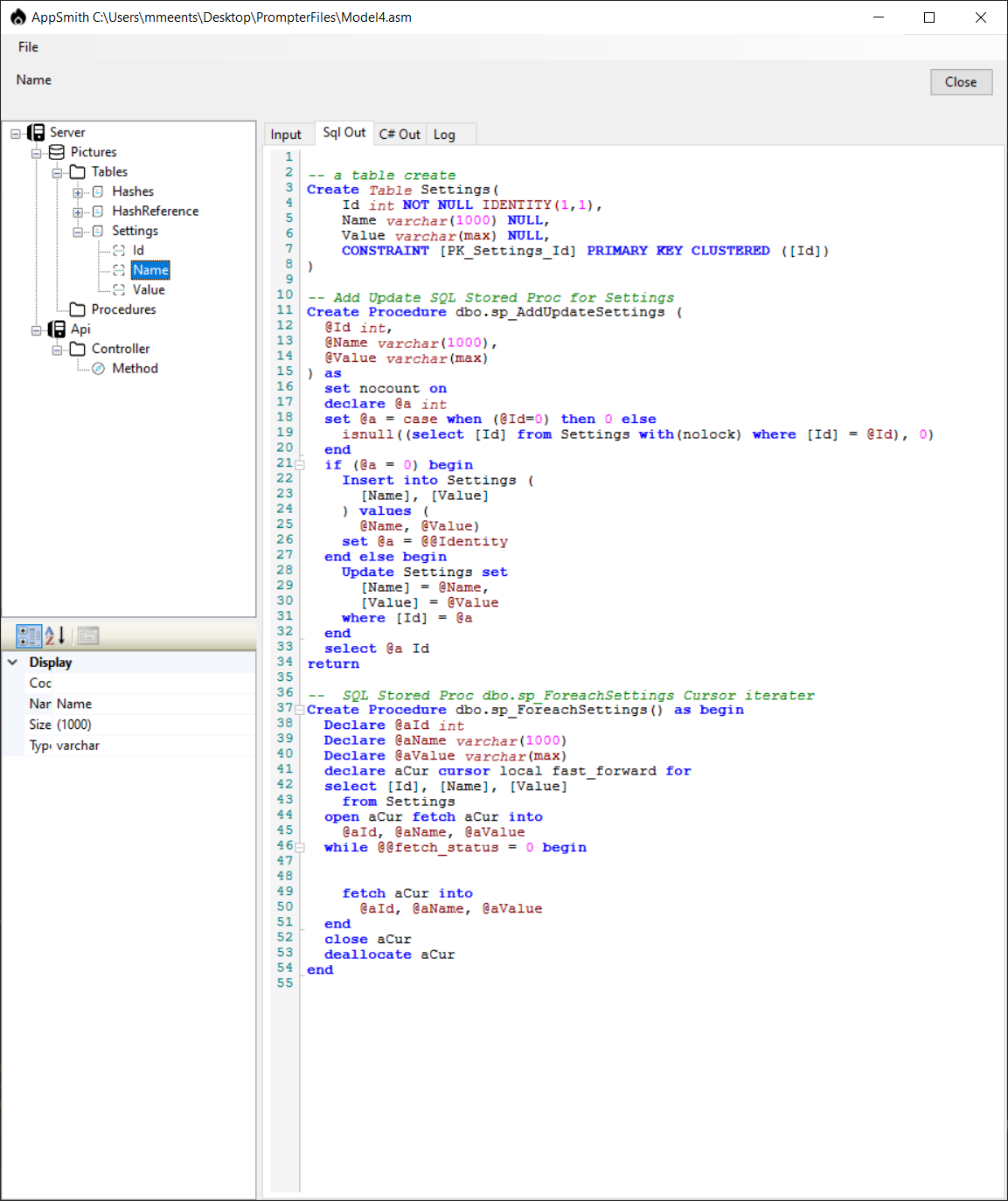Screen dimensions: 1008x1201
Task: Click the Method icon under Controller
Action: [99, 368]
